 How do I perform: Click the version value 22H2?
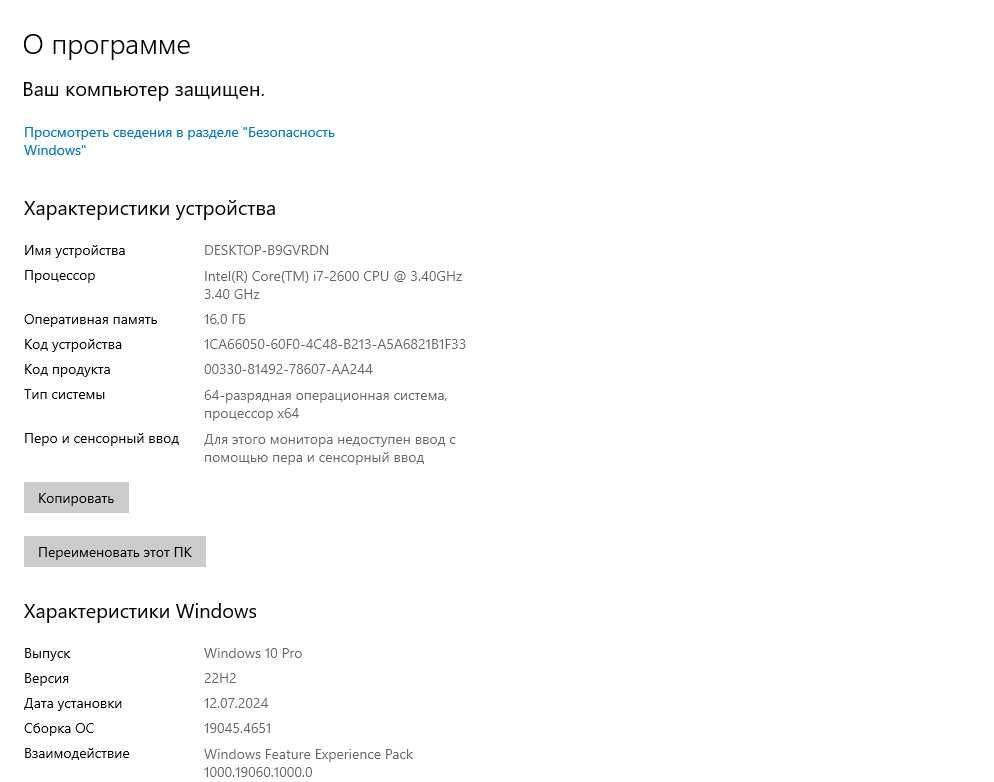[x=220, y=678]
